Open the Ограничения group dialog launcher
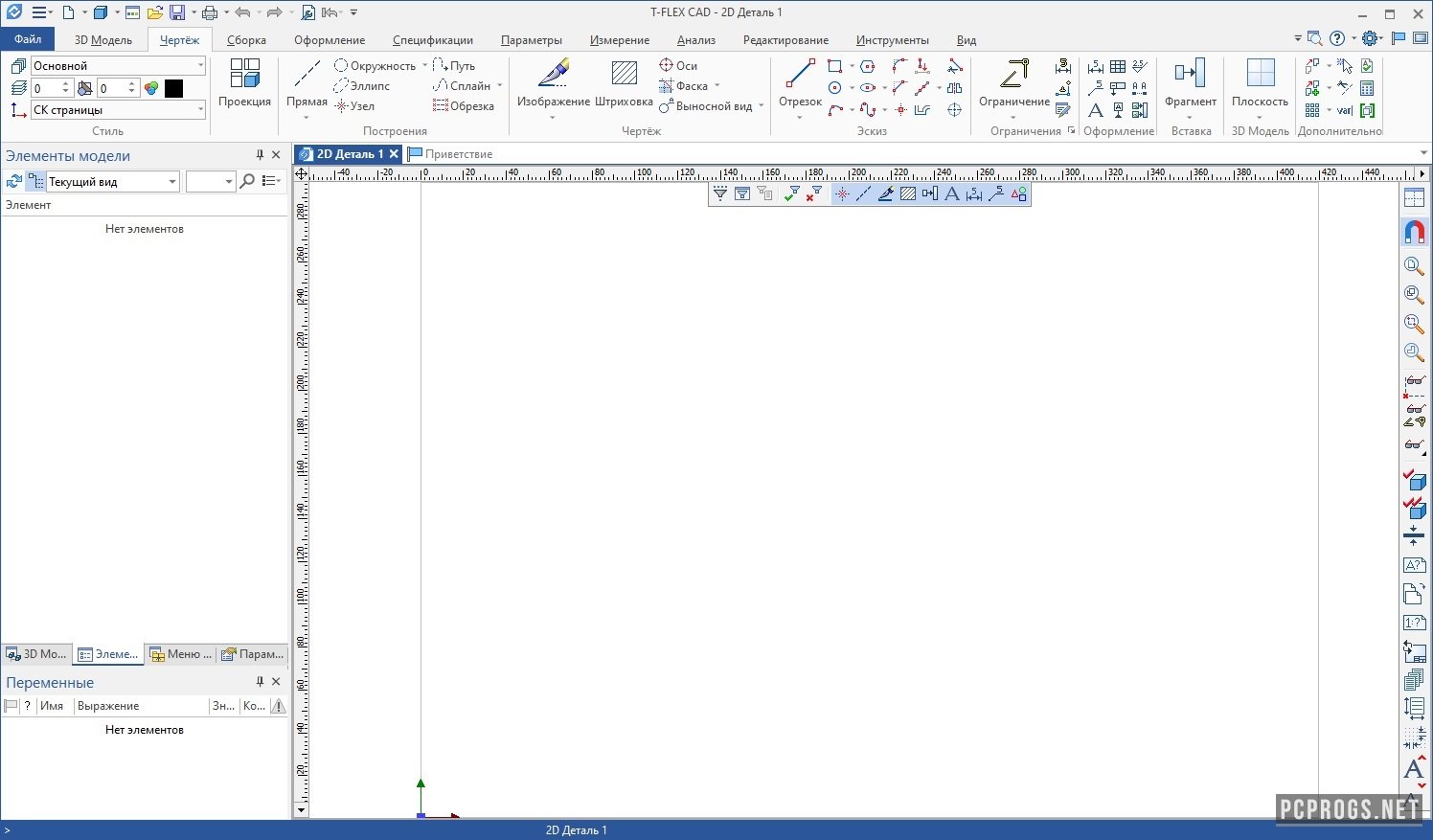The image size is (1433, 840). pos(1071,131)
